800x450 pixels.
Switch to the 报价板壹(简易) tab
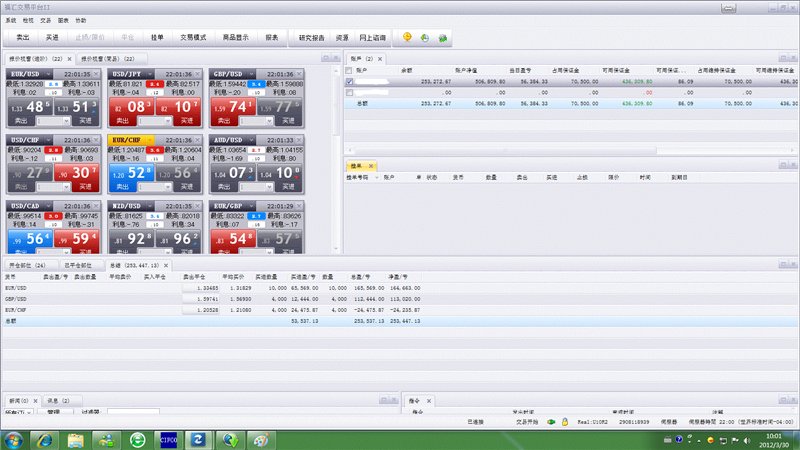[x=109, y=60]
